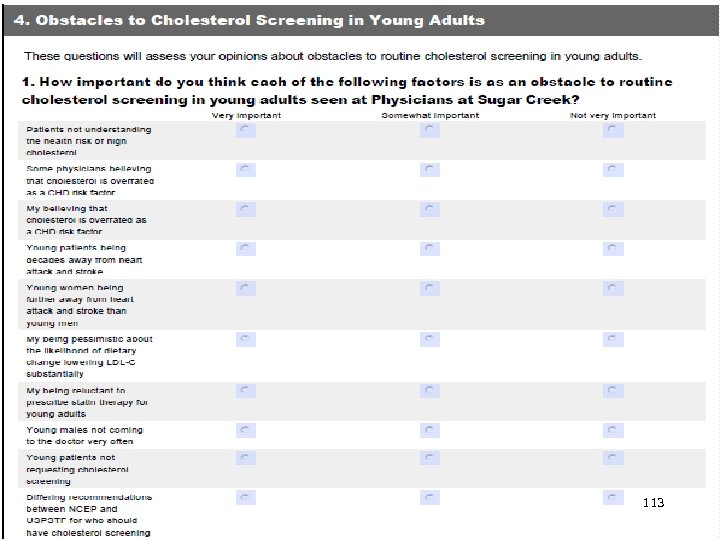The image size is (720, 540).
Task: Select Very important for patients not understanding risk
Action: pyautogui.click(x=244, y=131)
